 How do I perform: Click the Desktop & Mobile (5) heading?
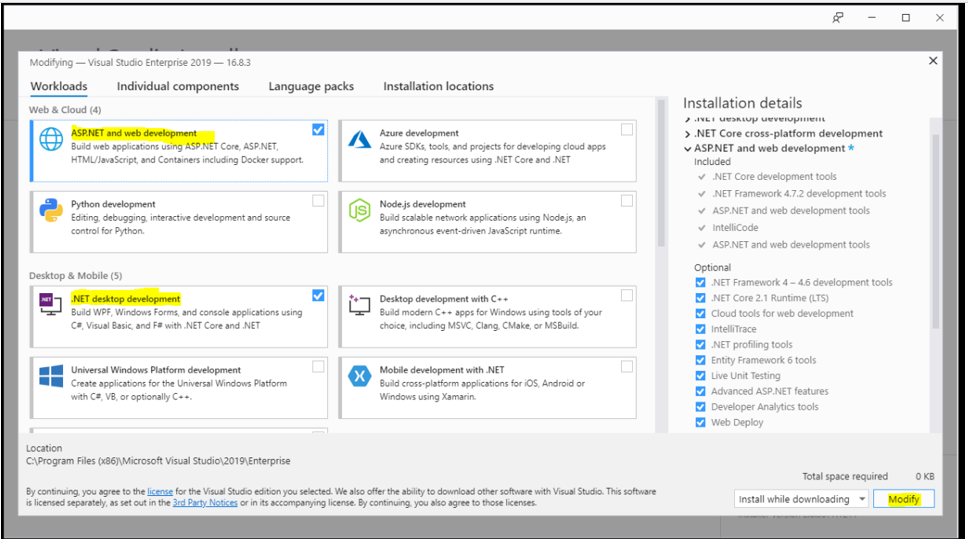[x=75, y=275]
